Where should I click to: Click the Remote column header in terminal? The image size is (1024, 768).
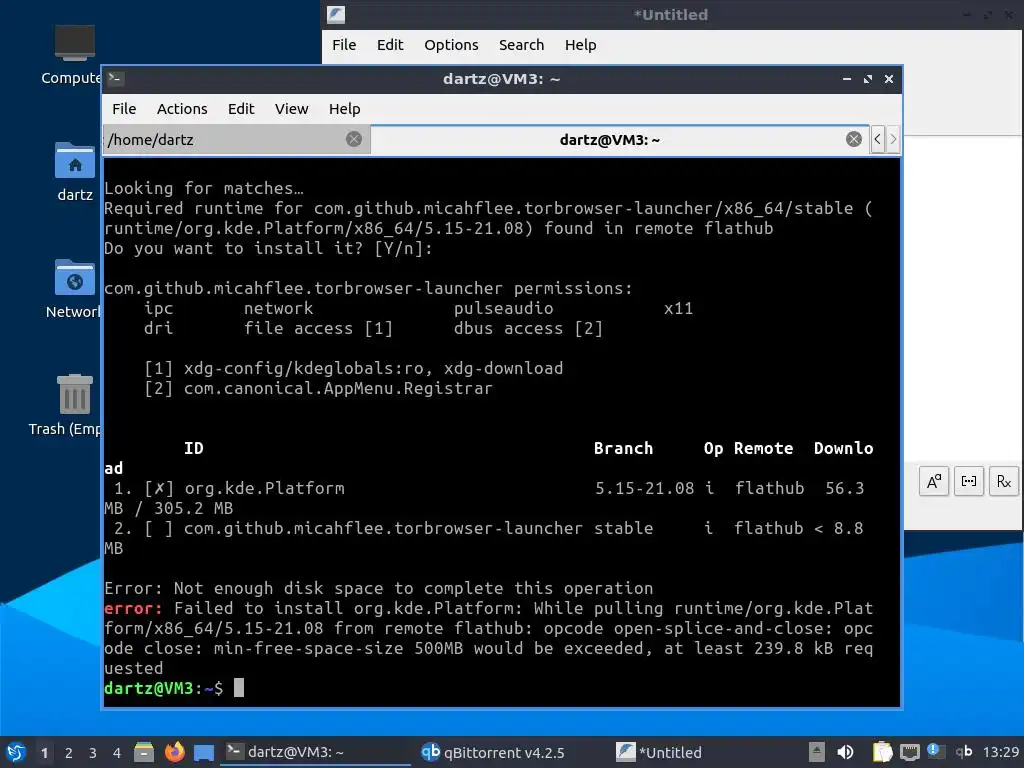point(763,449)
